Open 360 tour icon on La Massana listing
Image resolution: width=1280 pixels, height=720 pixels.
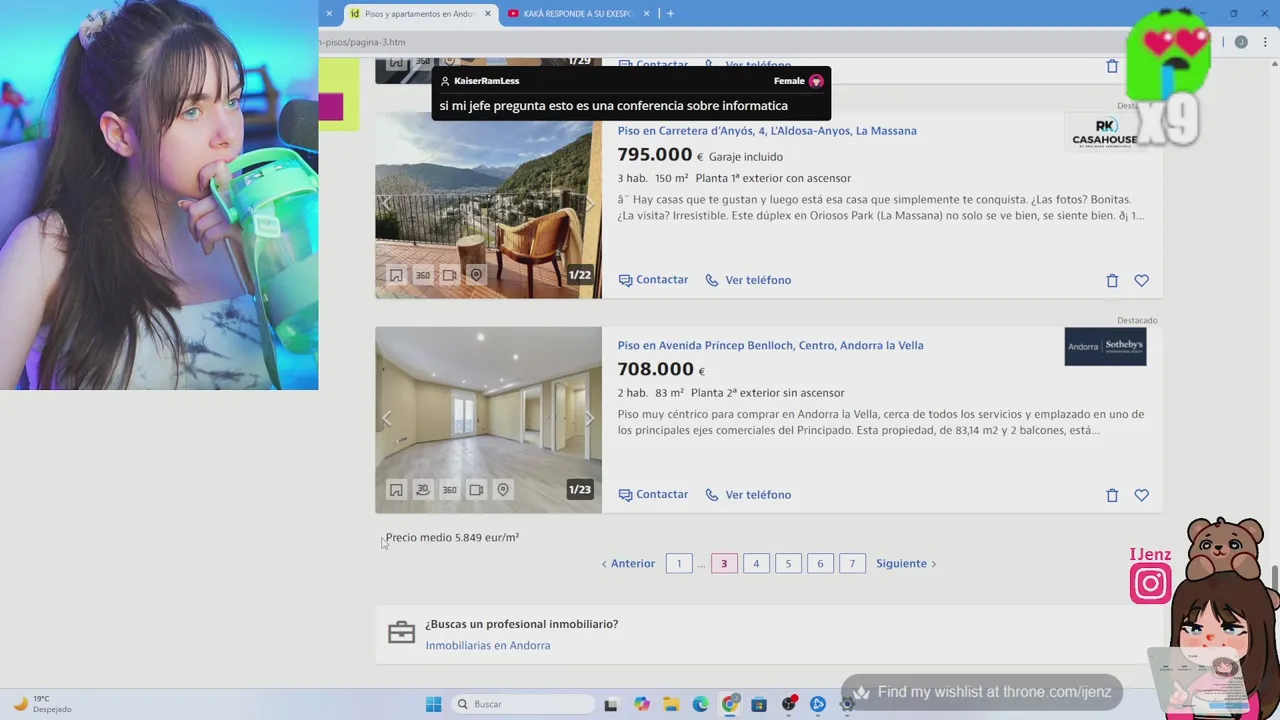pyautogui.click(x=423, y=275)
